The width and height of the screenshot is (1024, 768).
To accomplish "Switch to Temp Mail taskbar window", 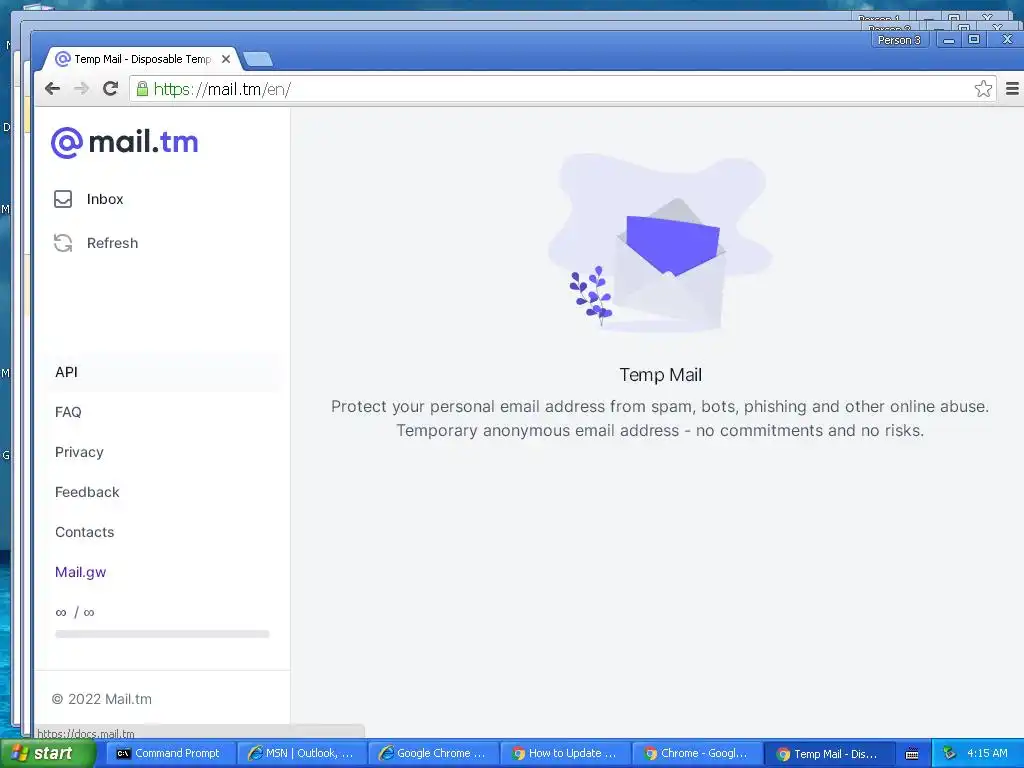I will pyautogui.click(x=828, y=753).
